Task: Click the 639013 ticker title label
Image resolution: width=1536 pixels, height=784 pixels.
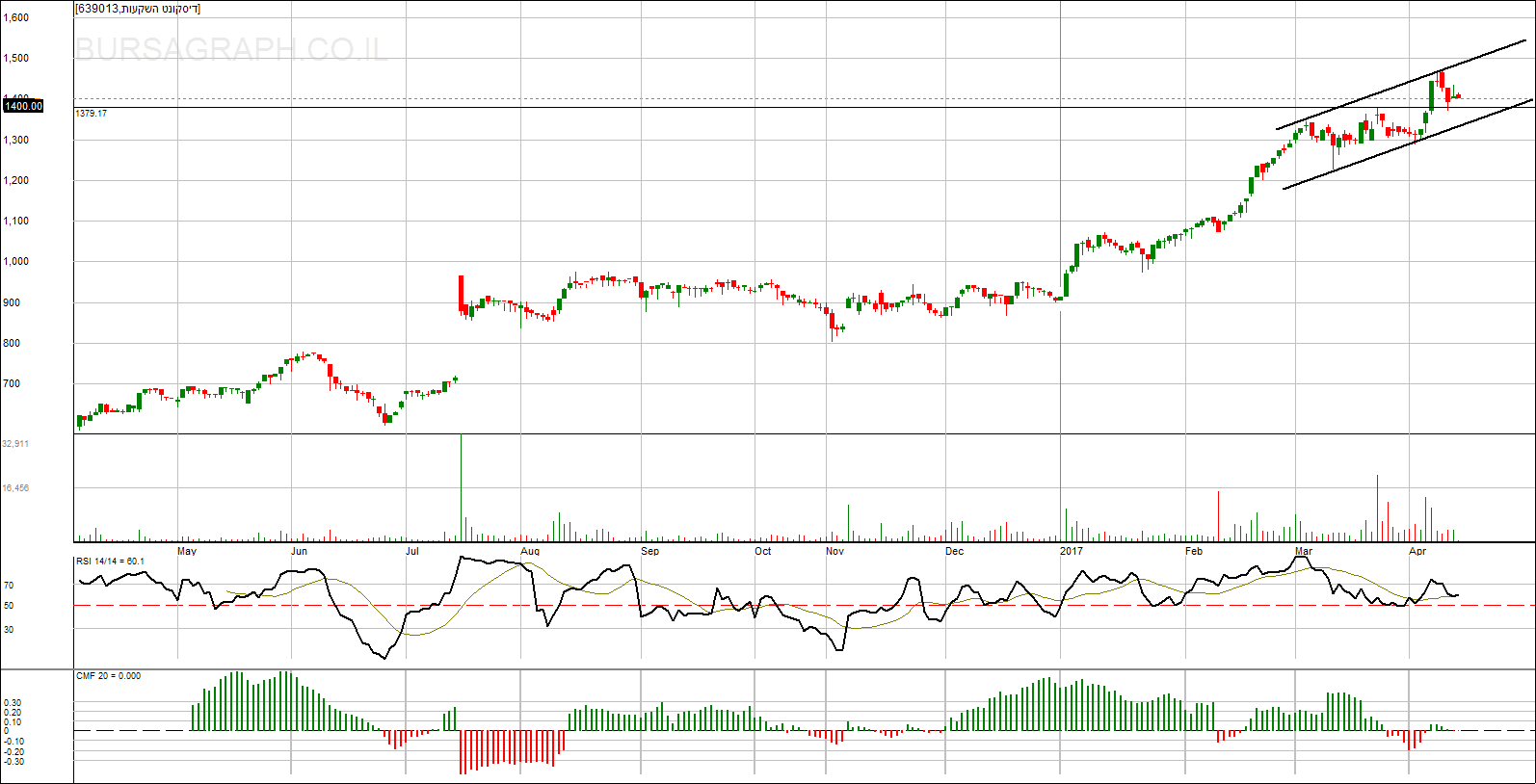Action: (x=138, y=9)
